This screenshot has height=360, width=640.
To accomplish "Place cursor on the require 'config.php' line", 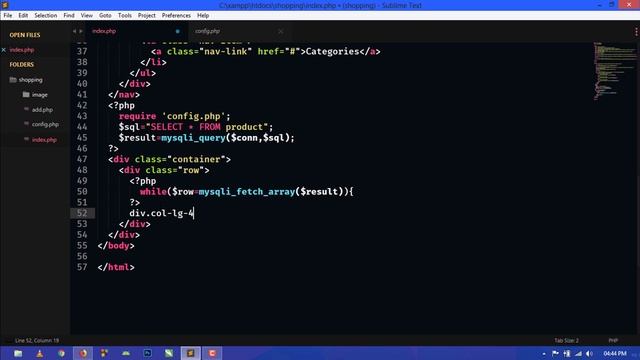I will point(175,116).
